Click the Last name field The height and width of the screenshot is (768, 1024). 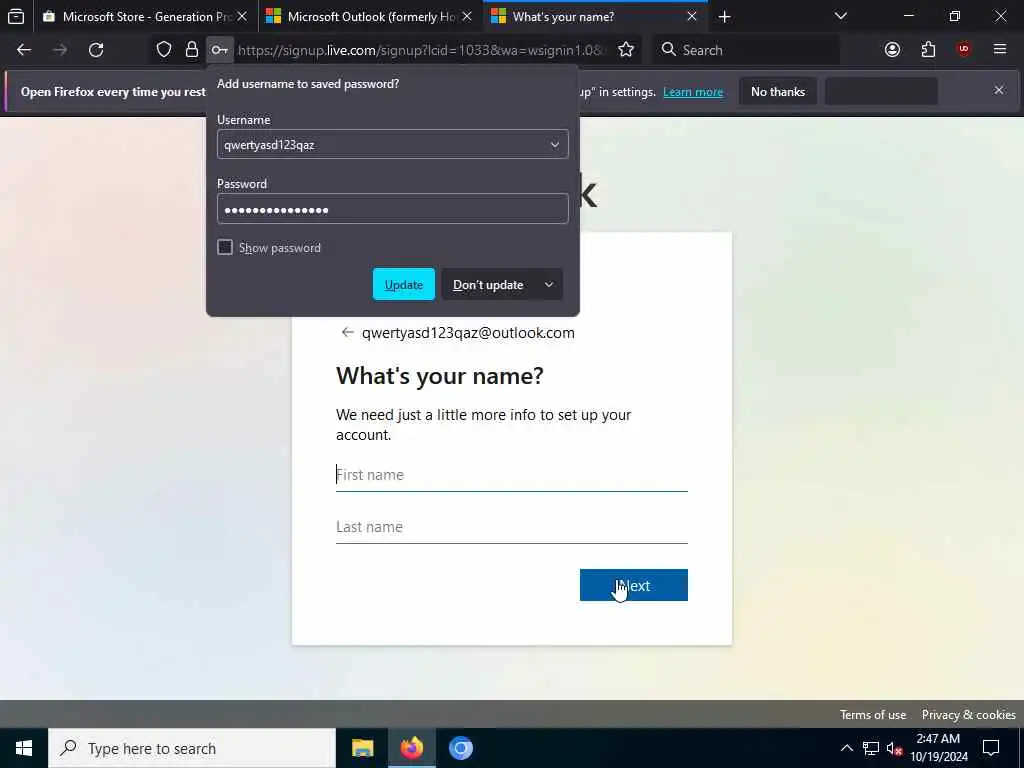tap(511, 527)
